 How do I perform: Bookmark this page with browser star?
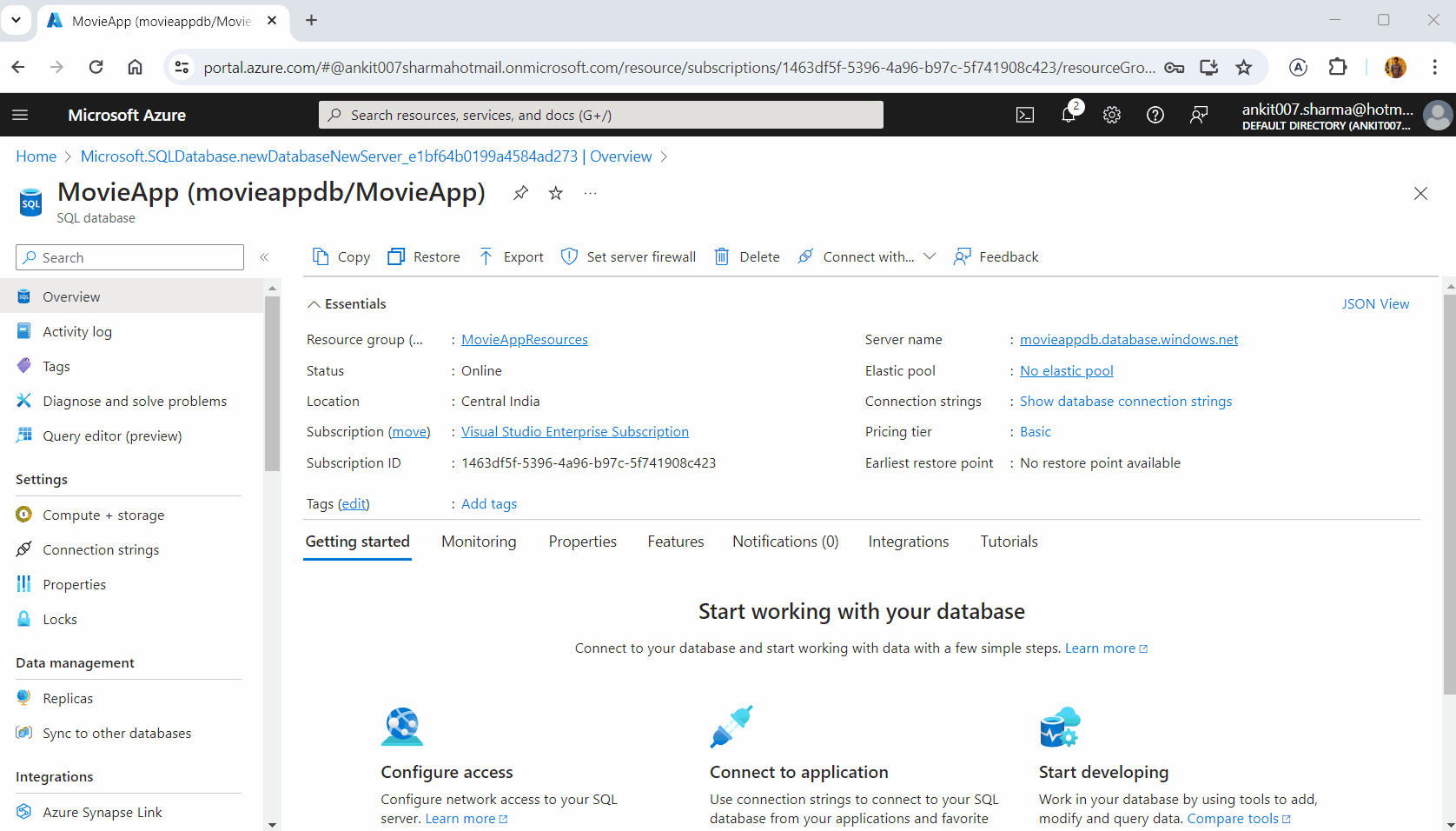[x=1244, y=67]
